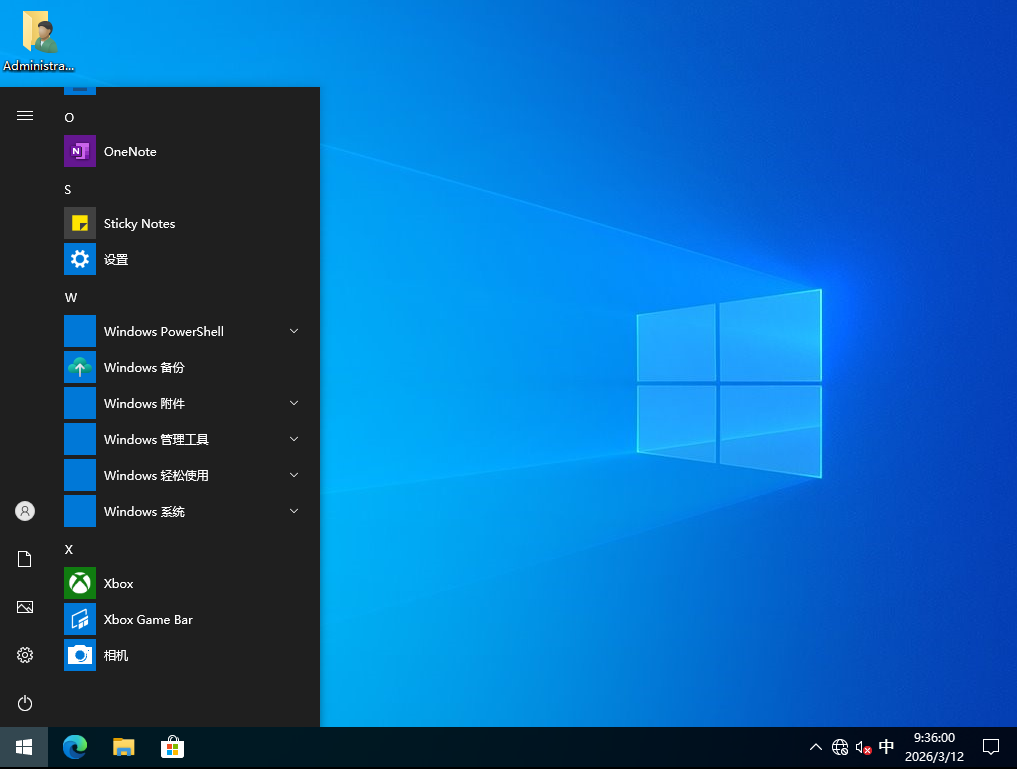Open File Explorer on the taskbar

point(123,747)
